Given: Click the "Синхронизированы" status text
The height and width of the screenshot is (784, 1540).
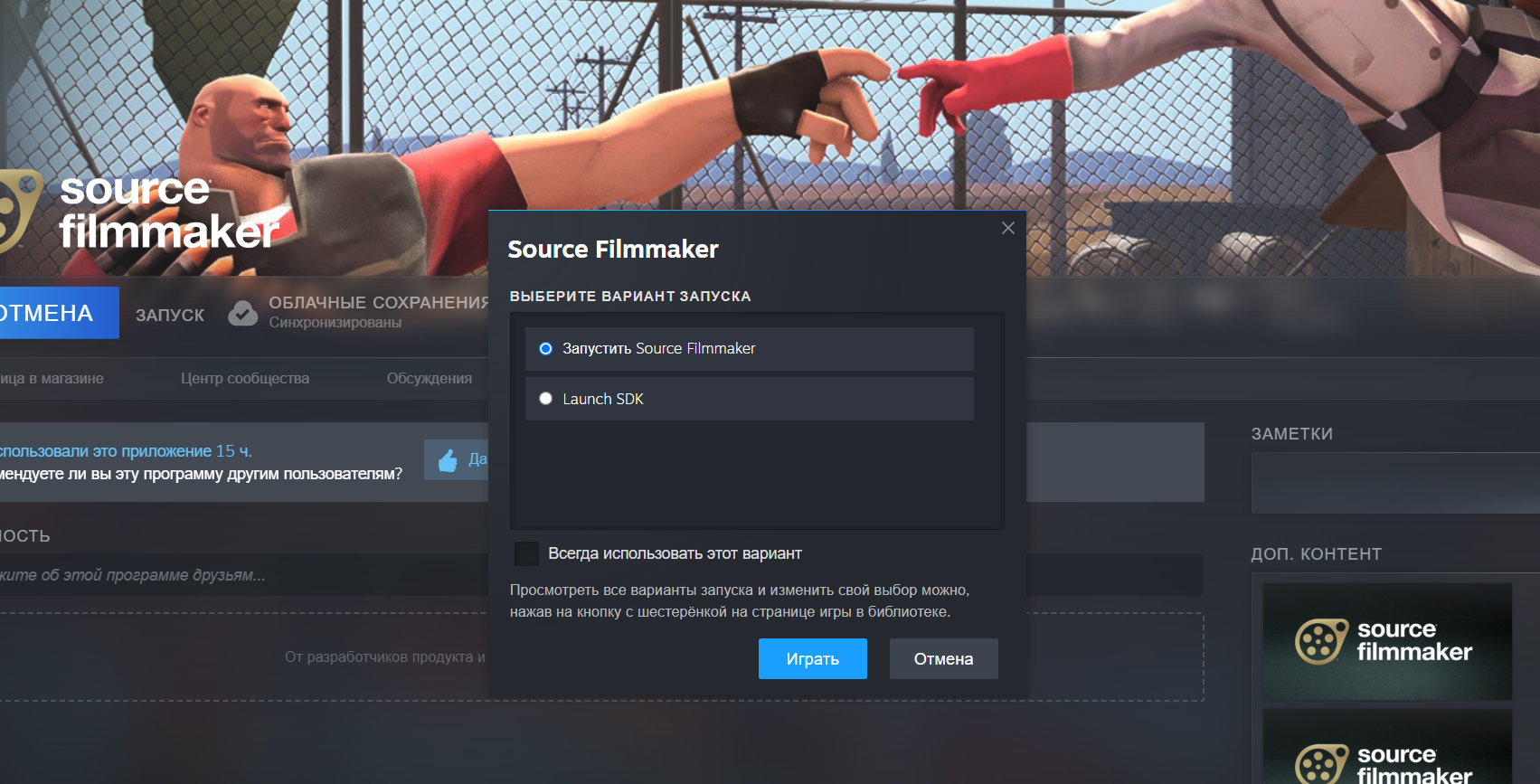Looking at the screenshot, I should point(335,323).
